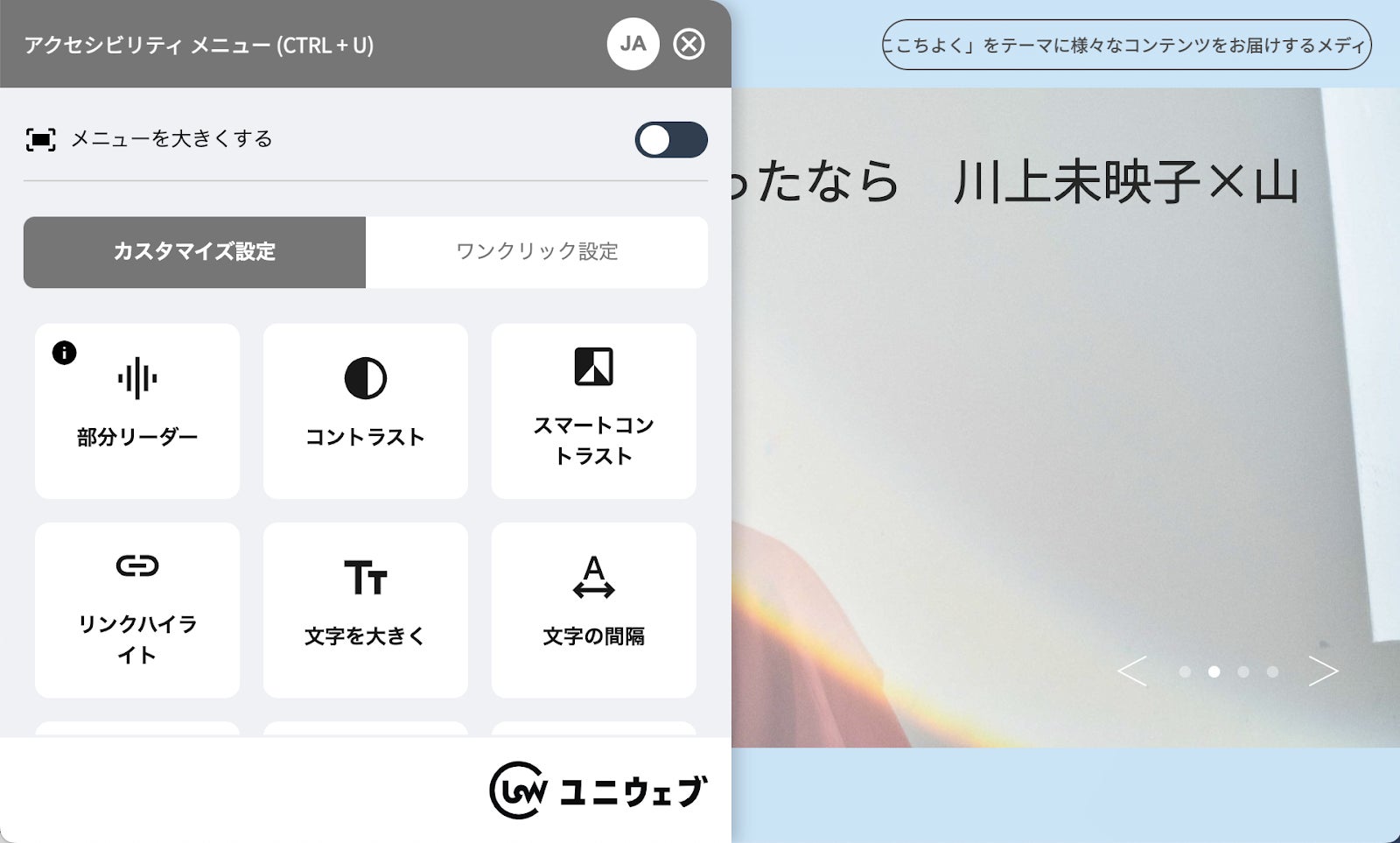
Task: Jump to the third carousel dot
Action: pyautogui.click(x=1243, y=672)
